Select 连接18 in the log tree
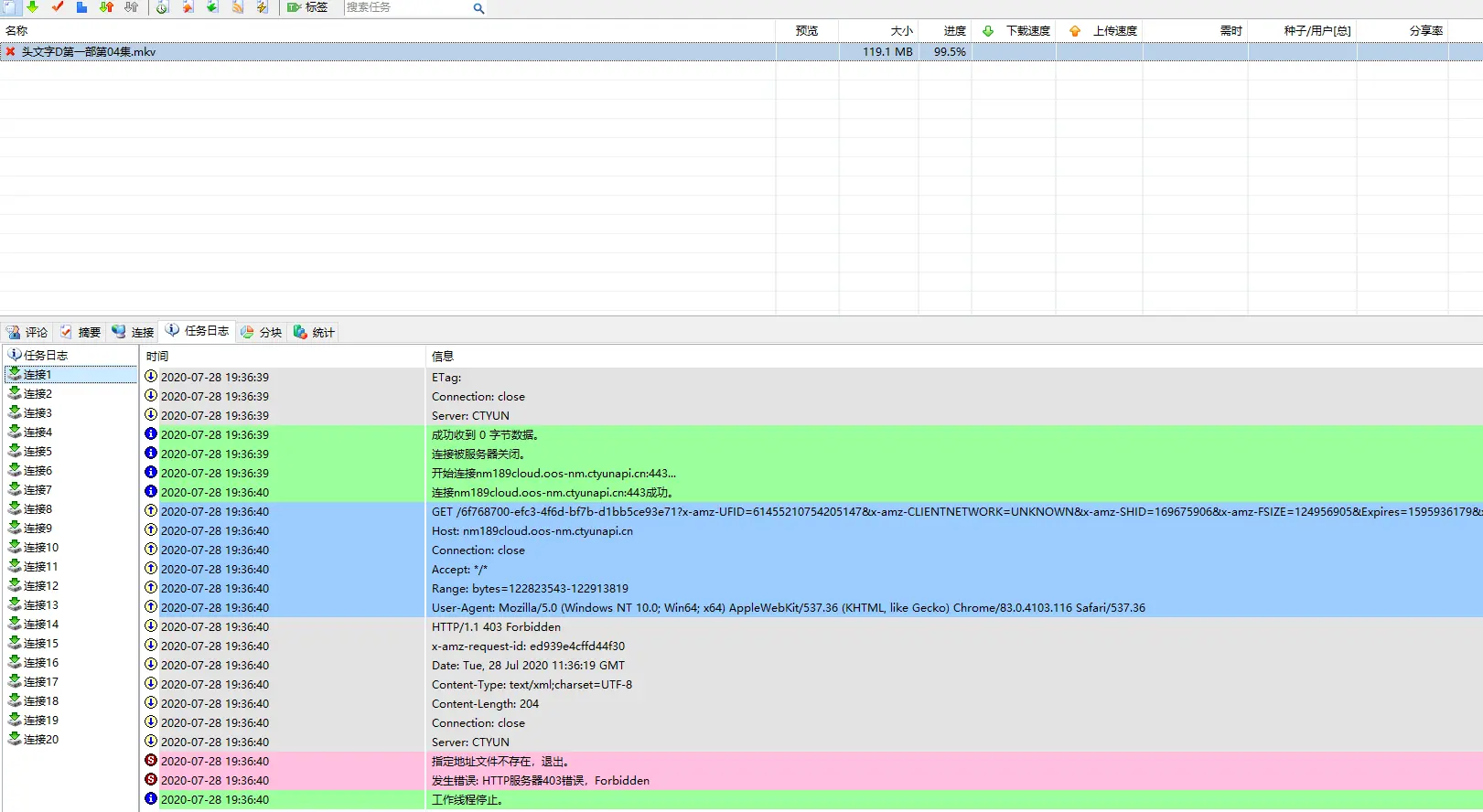This screenshot has width=1483, height=812. 33,701
